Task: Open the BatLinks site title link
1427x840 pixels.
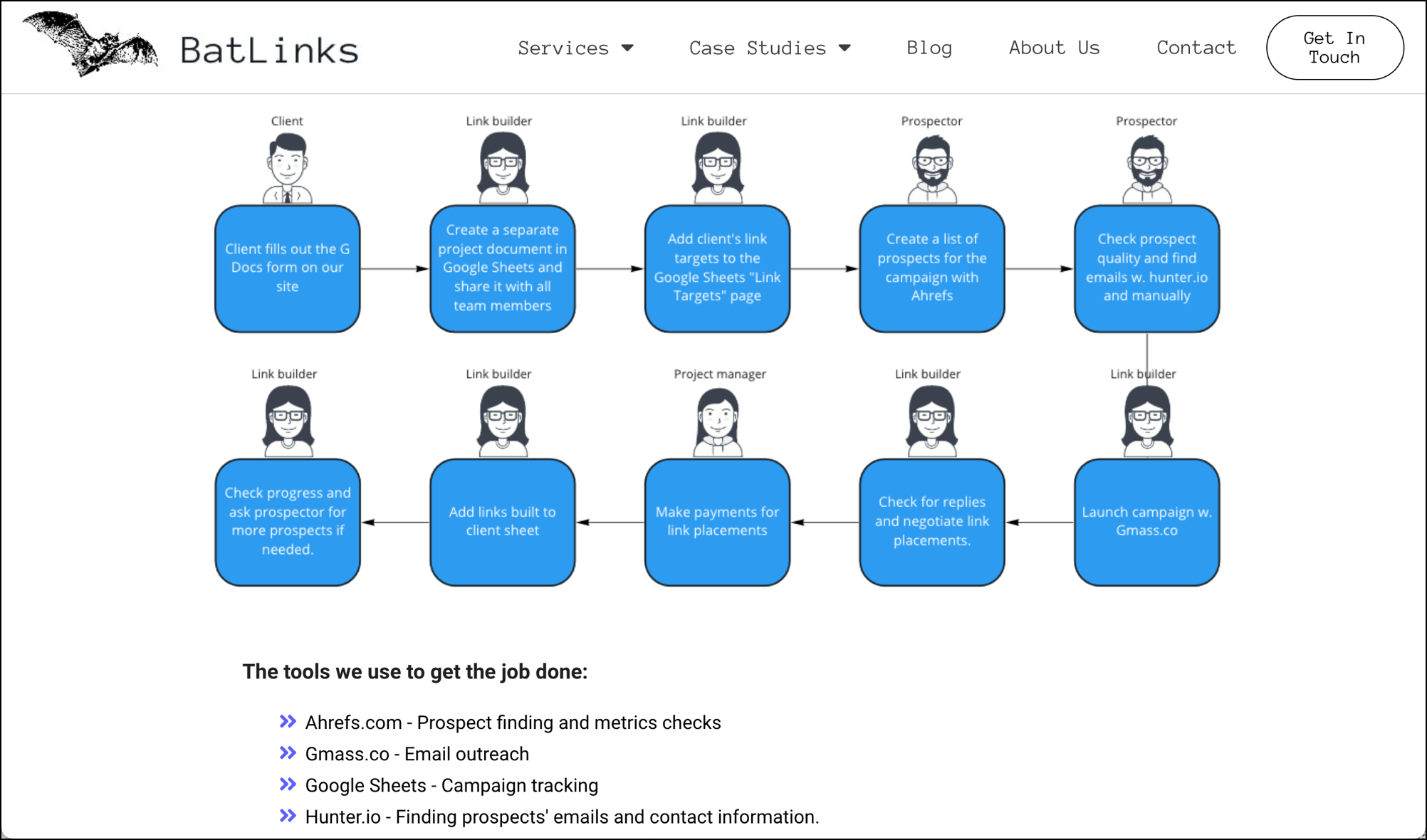Action: pyautogui.click(x=269, y=50)
